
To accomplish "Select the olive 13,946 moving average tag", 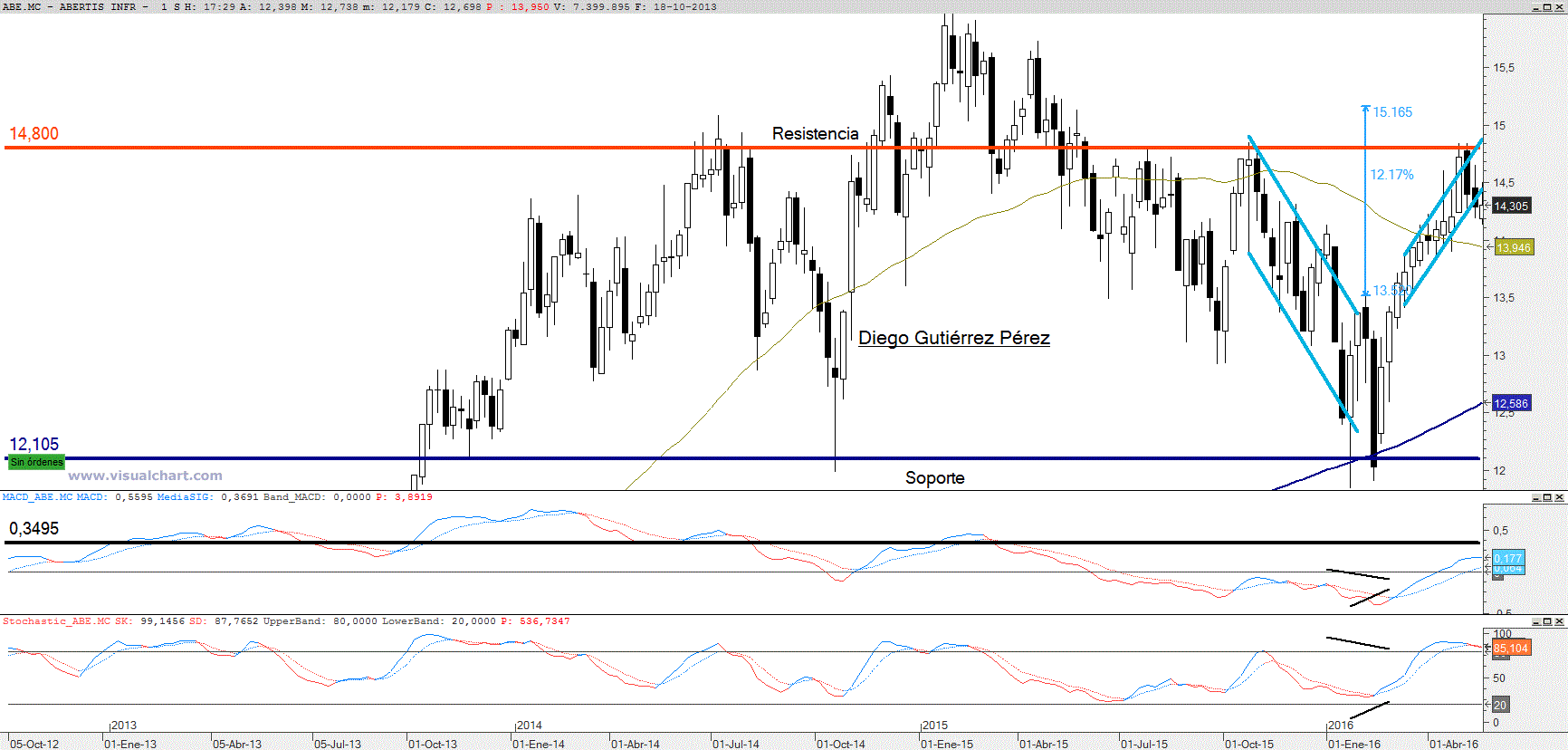I will click(1513, 247).
